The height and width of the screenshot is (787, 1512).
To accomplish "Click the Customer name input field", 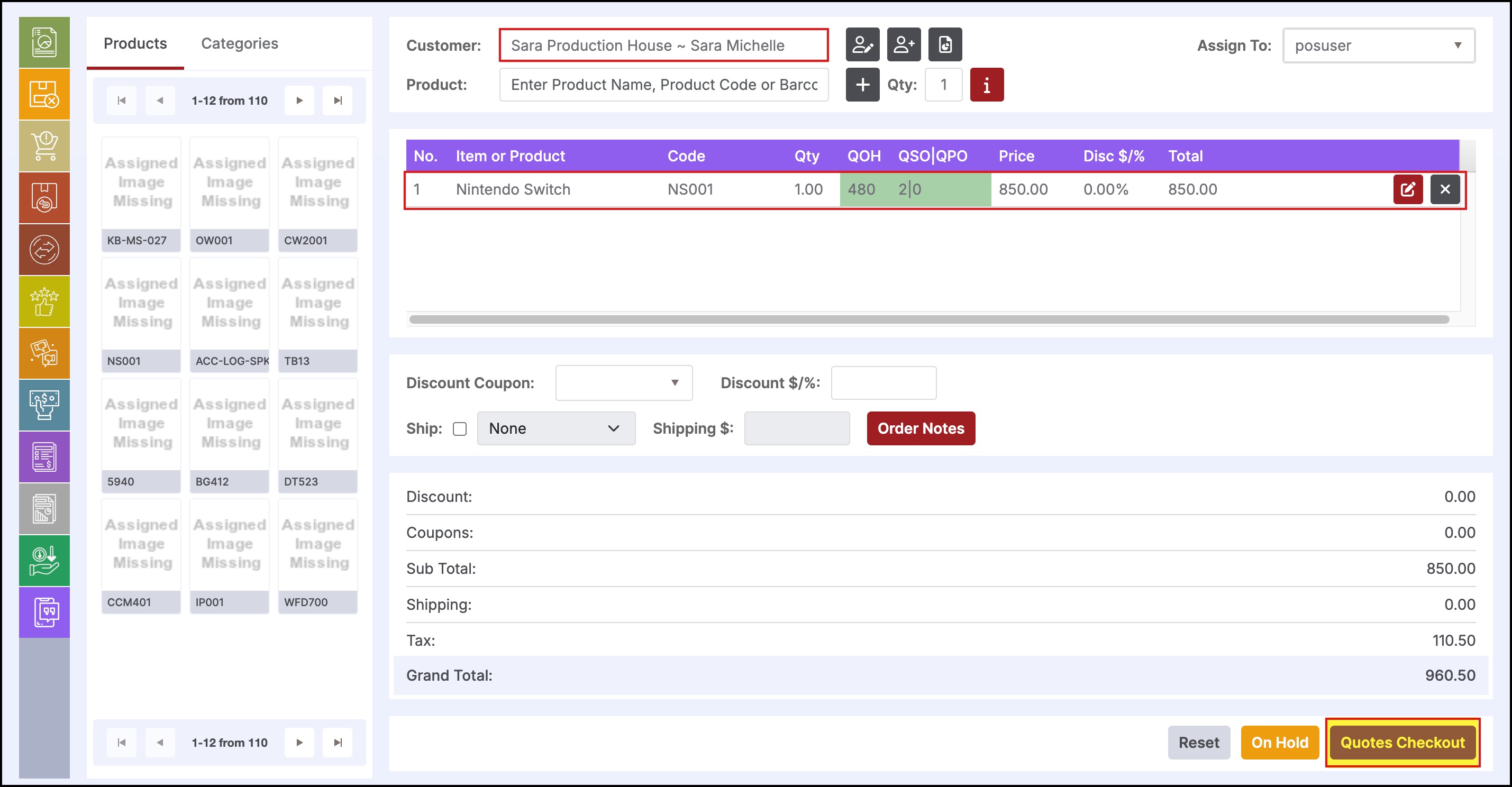I will click(x=663, y=45).
